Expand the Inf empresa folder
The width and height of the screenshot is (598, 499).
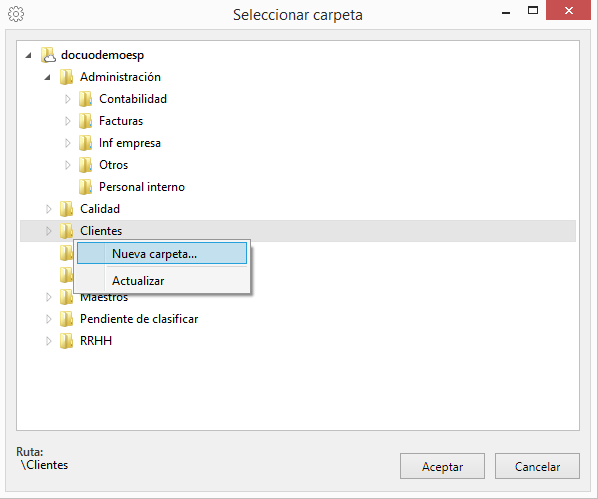[68, 143]
